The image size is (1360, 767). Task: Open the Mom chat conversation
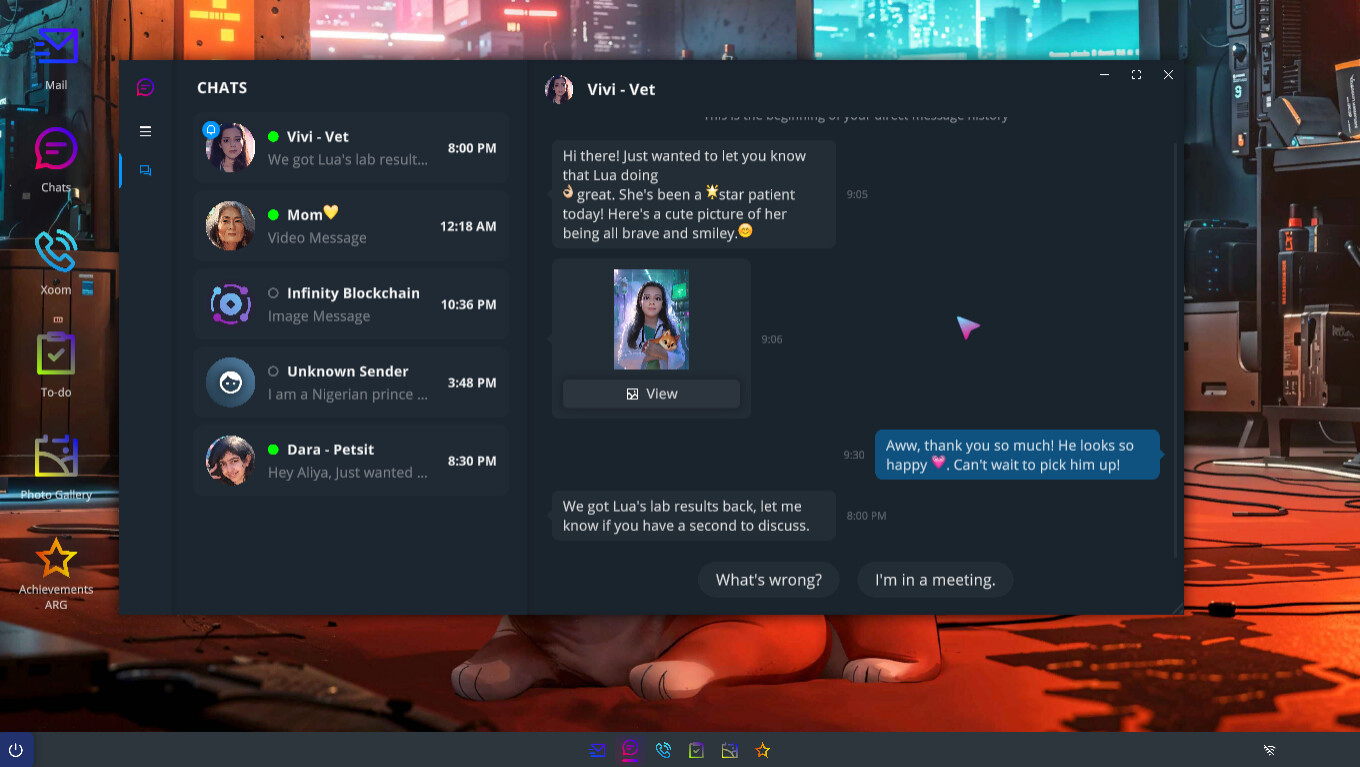(351, 226)
